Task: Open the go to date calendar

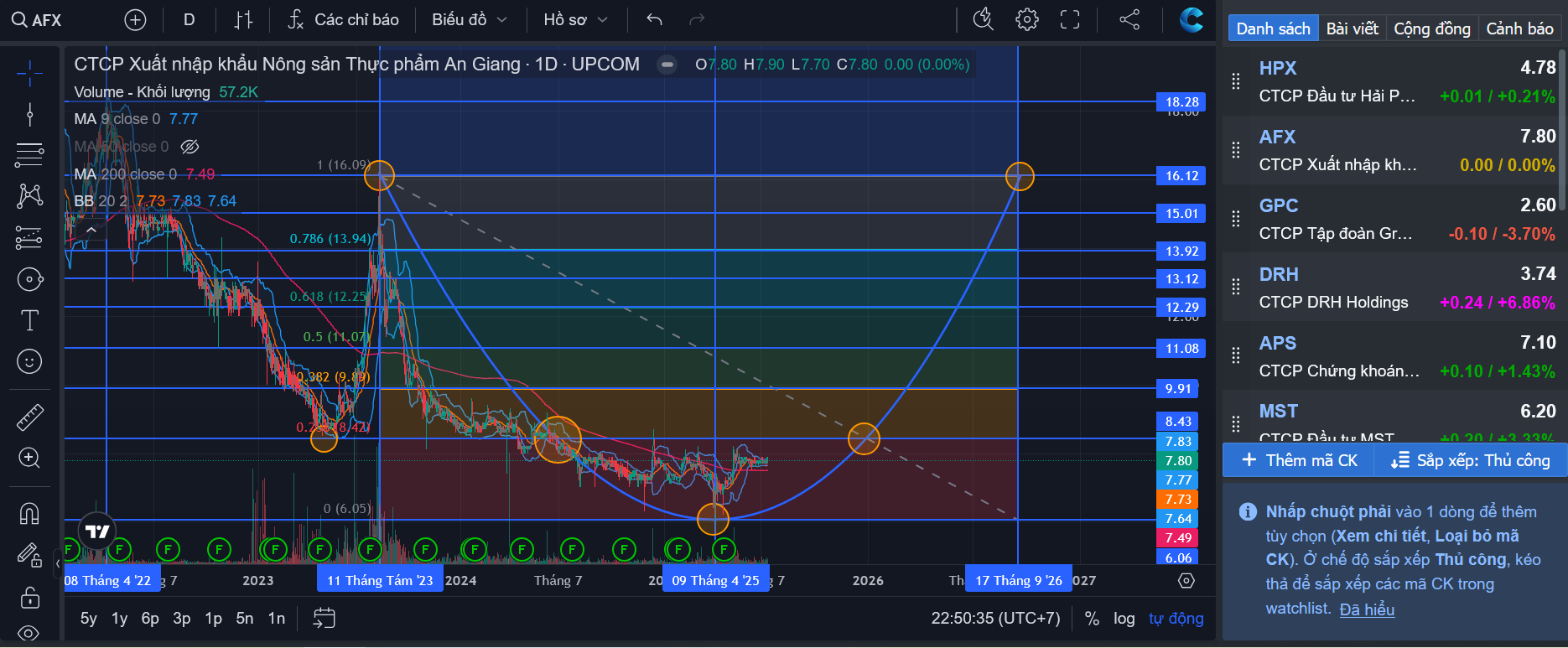Action: [x=324, y=619]
